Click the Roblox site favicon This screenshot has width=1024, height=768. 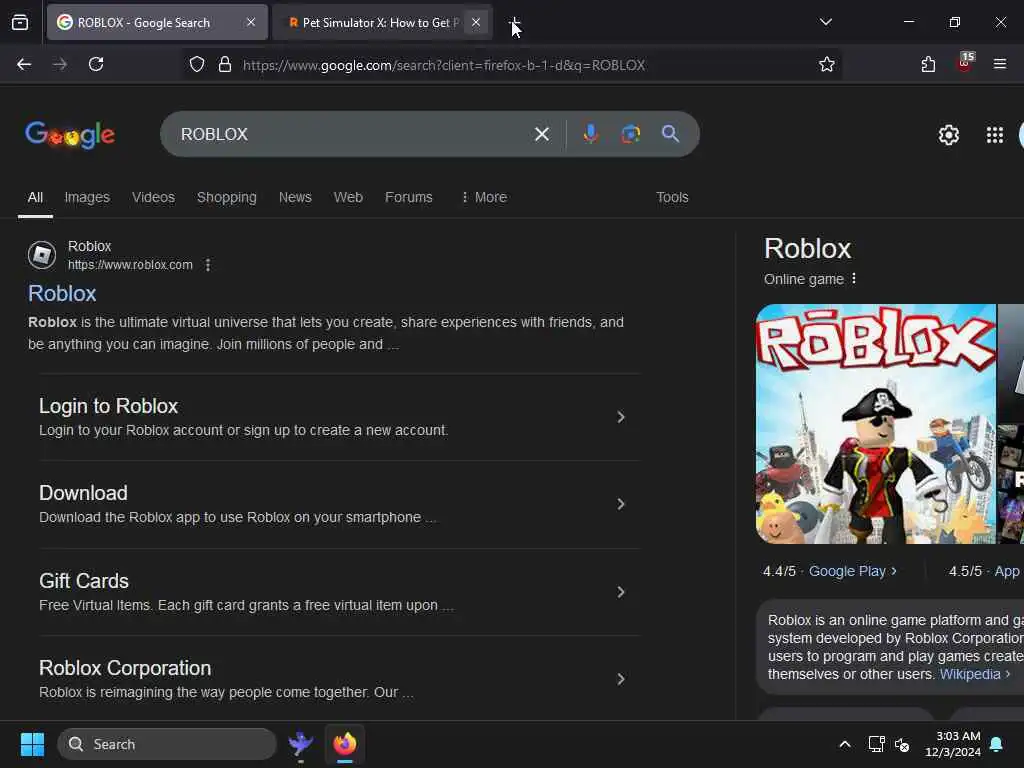(42, 255)
